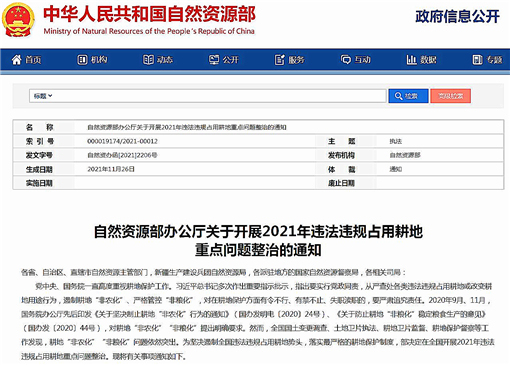Click the main article heading about 违法违规占用耕地

[258, 241]
